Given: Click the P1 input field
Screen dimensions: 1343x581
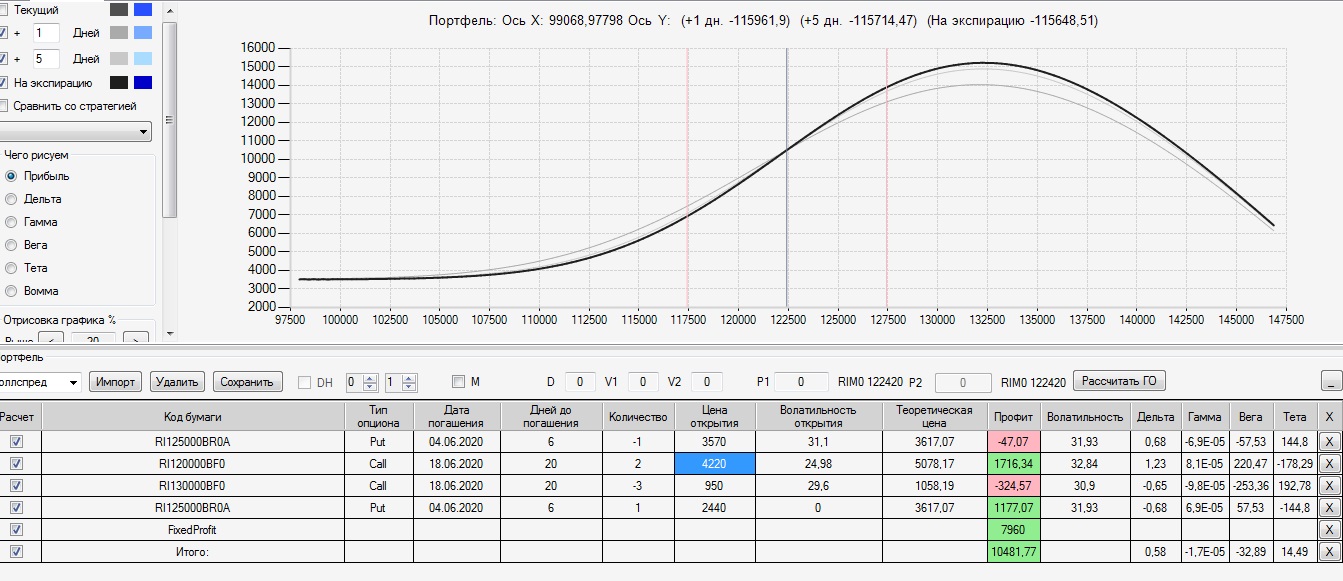Looking at the screenshot, I should pos(801,381).
